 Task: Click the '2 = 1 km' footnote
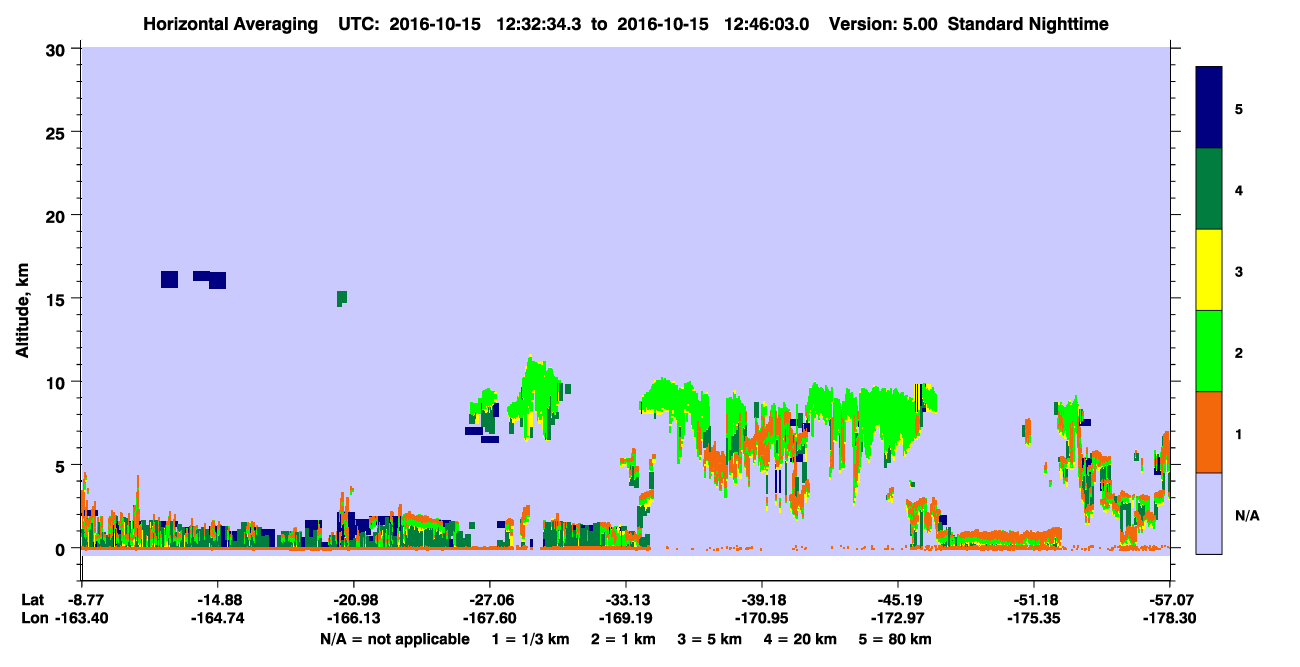(x=622, y=639)
